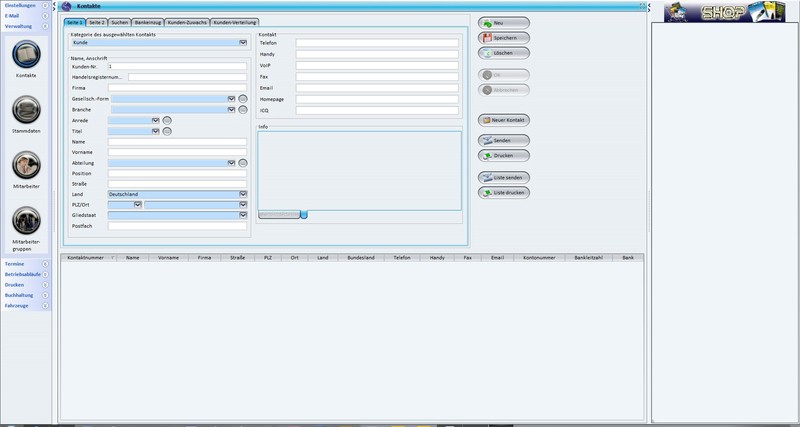Viewport: 800px width, 427px height.
Task: Open the Titel dropdown
Action: coord(156,131)
